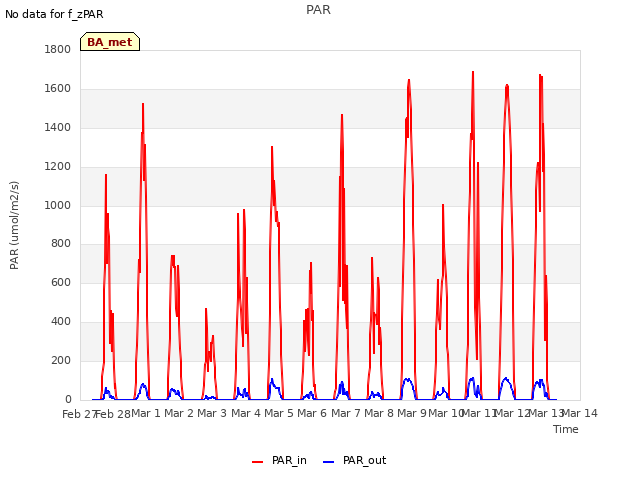Click the 600 y-axis tick label
The width and height of the screenshot is (640, 480).
click(x=61, y=282)
